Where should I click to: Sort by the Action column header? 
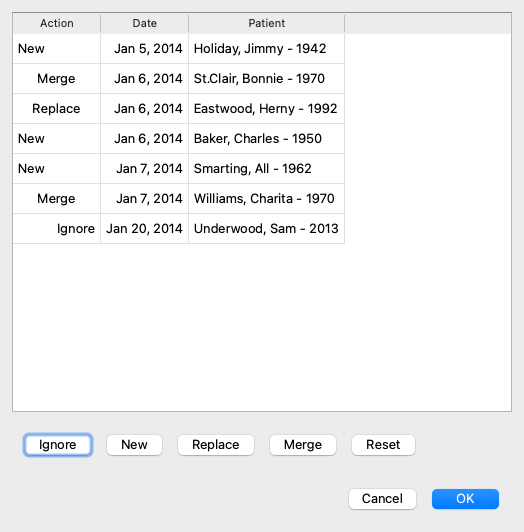pyautogui.click(x=57, y=23)
